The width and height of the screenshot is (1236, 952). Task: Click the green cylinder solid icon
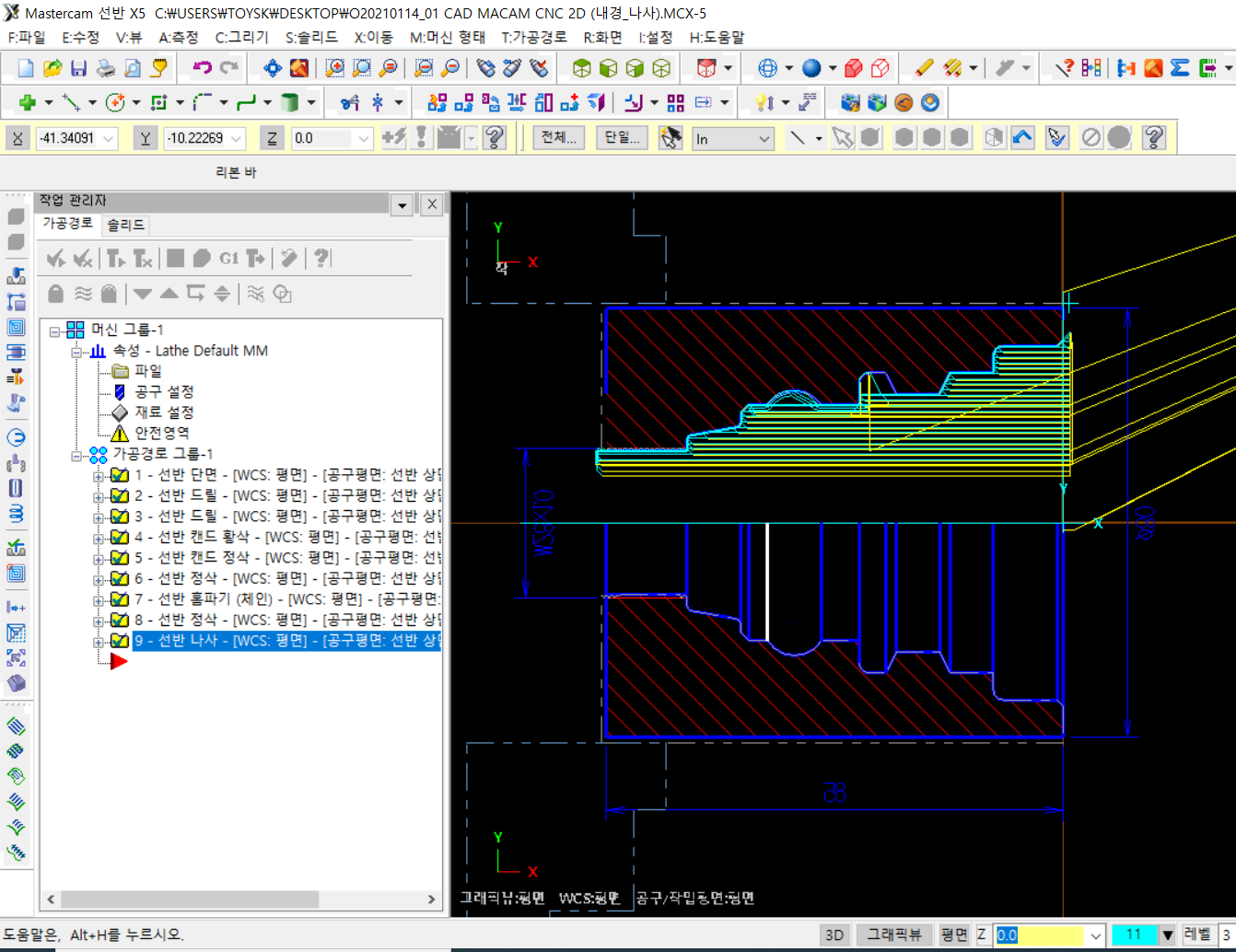pos(290,102)
